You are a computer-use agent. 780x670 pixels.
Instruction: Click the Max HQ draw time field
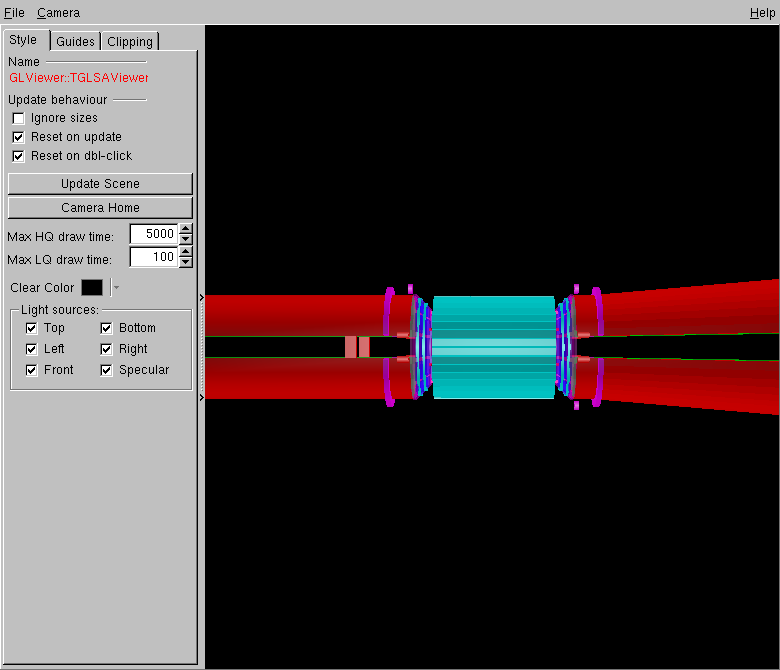[153, 234]
